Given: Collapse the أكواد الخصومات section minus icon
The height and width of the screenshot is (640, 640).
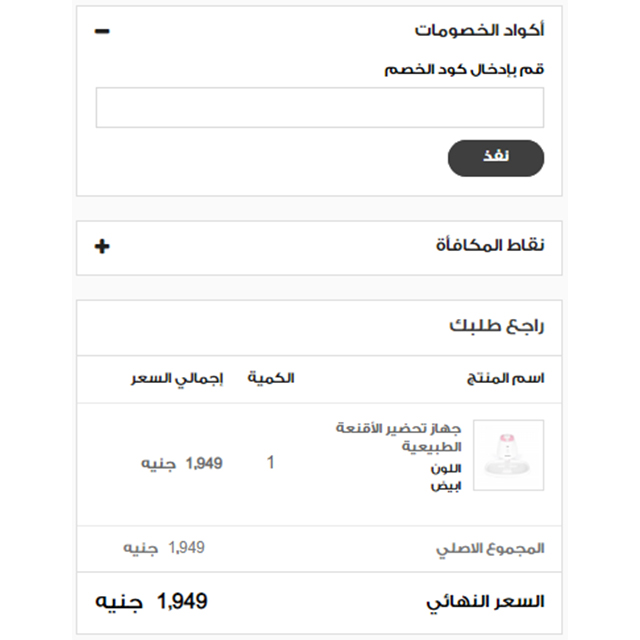Looking at the screenshot, I should (x=102, y=31).
